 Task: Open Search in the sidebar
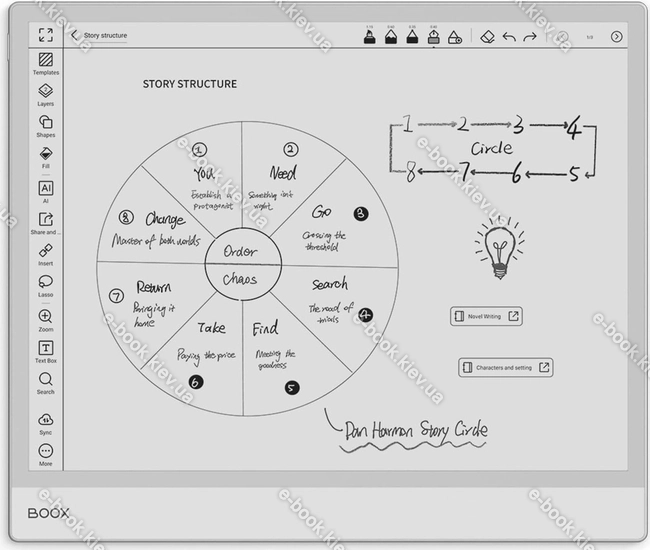point(46,383)
